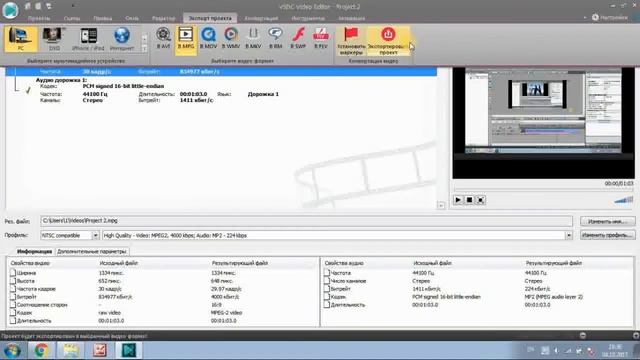Click the Высота video property row
Viewport: 640px width, 360px height.
click(x=163, y=281)
